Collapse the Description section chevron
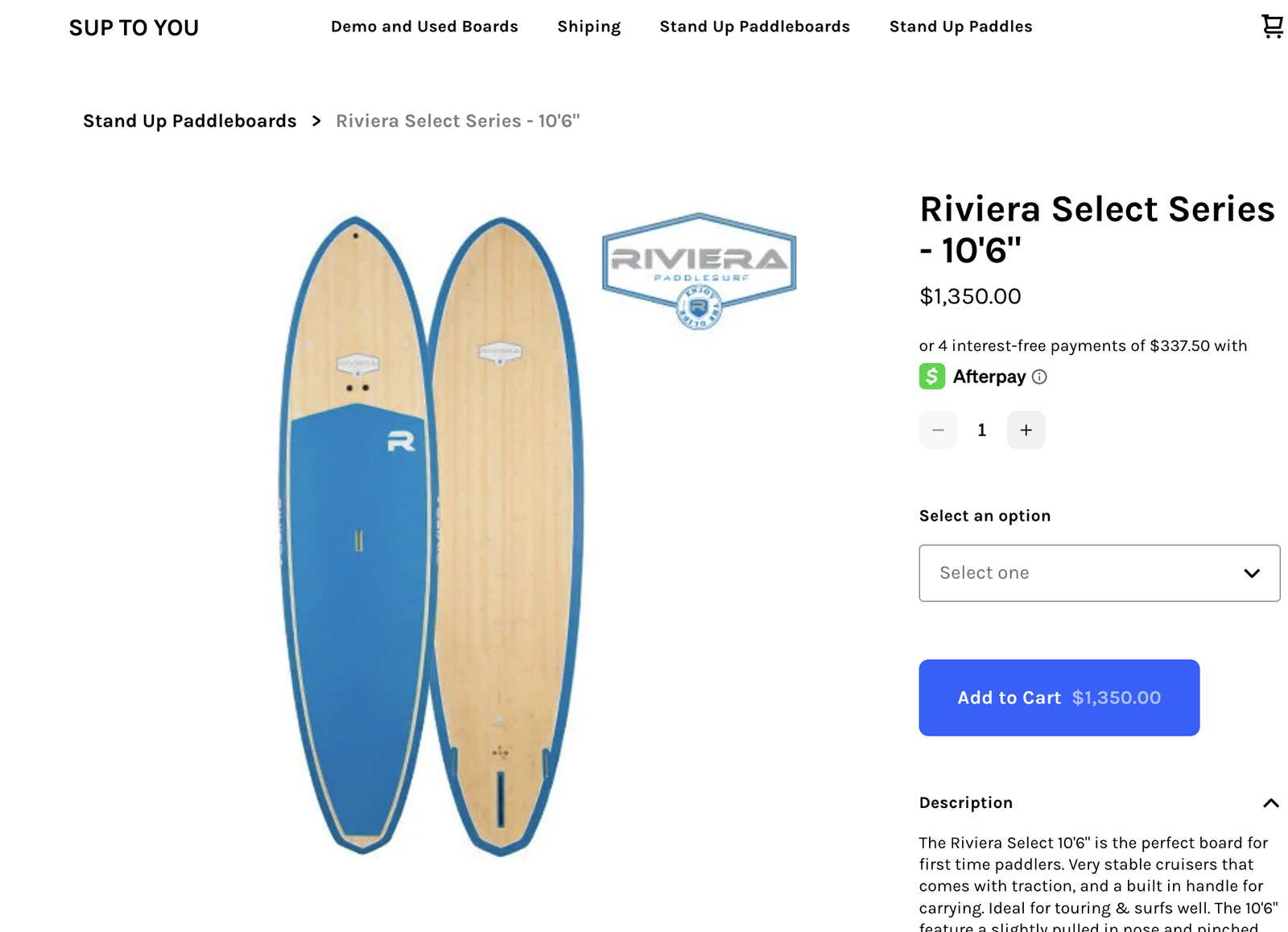Screen dimensions: 1288x932 [1271, 803]
